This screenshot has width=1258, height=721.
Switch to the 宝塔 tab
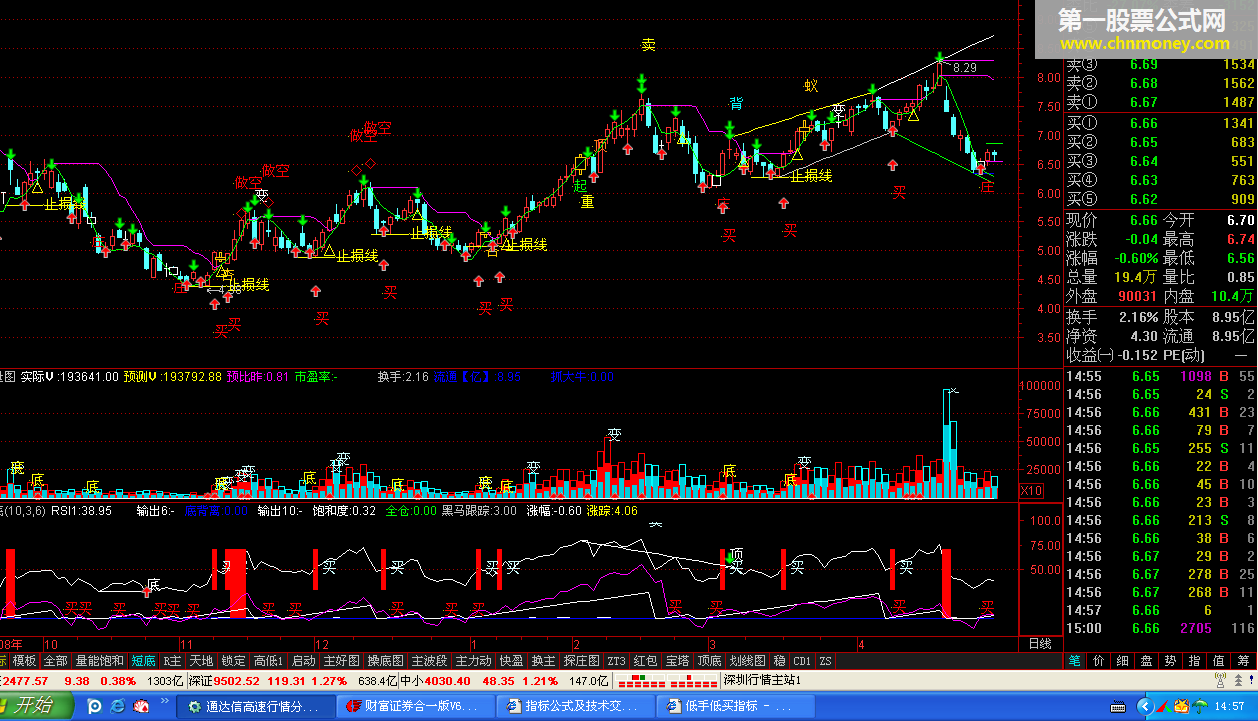677,661
